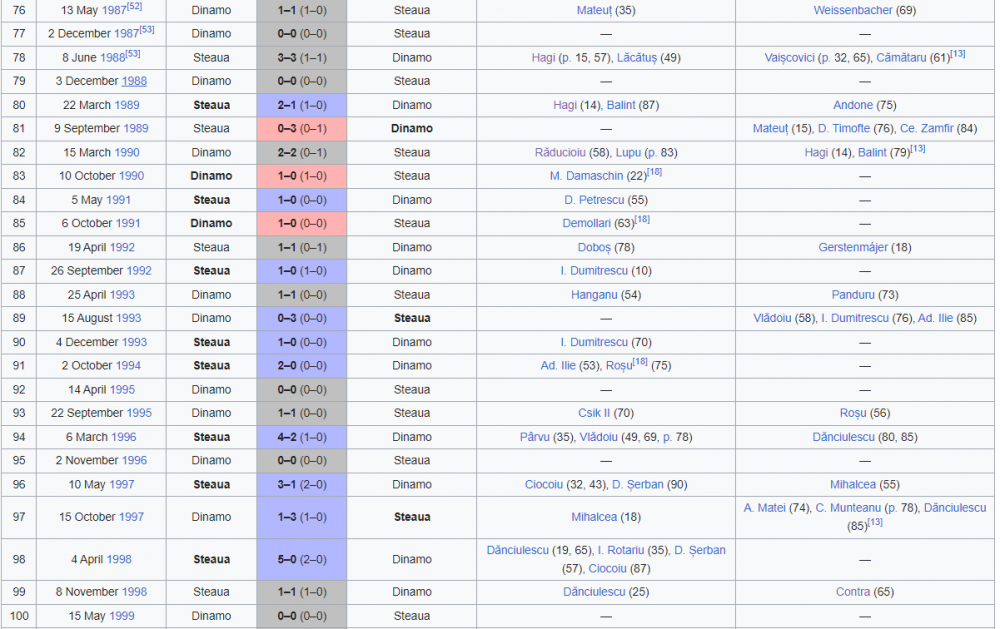Image resolution: width=1000 pixels, height=629 pixels.
Task: Select the date 4 April 1998
Action: click(x=101, y=559)
